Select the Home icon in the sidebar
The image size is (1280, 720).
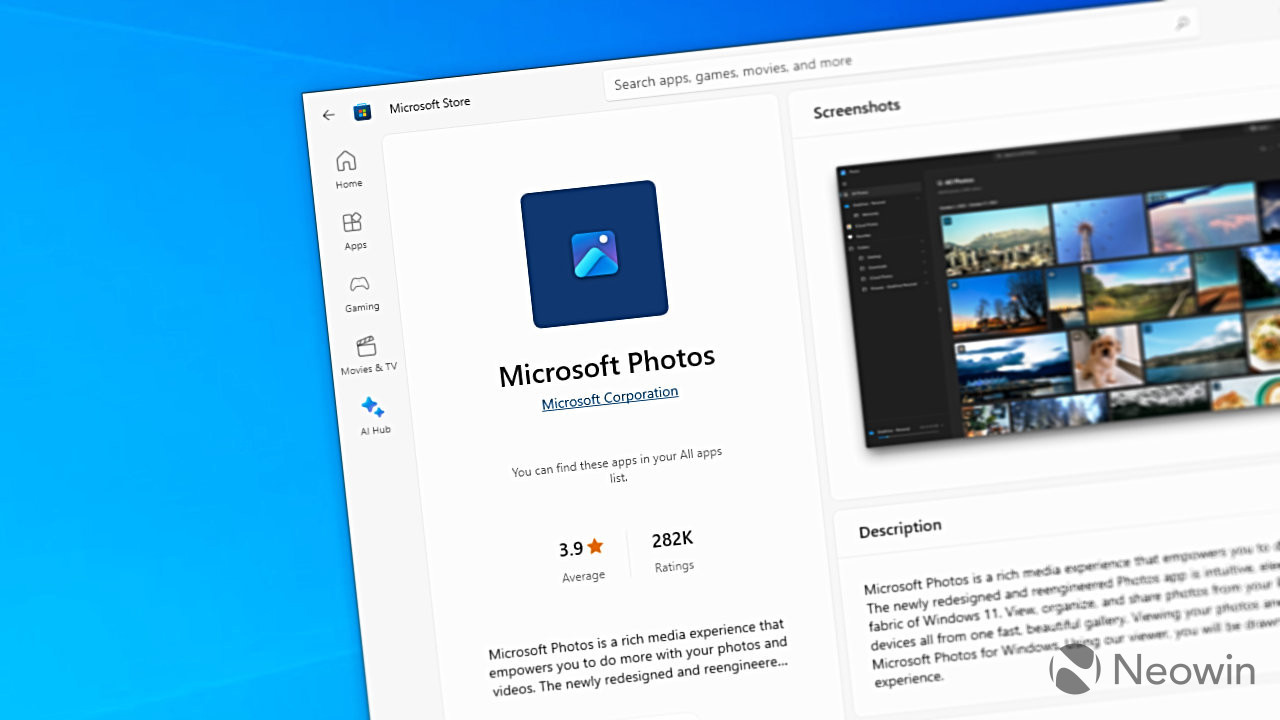[346, 160]
